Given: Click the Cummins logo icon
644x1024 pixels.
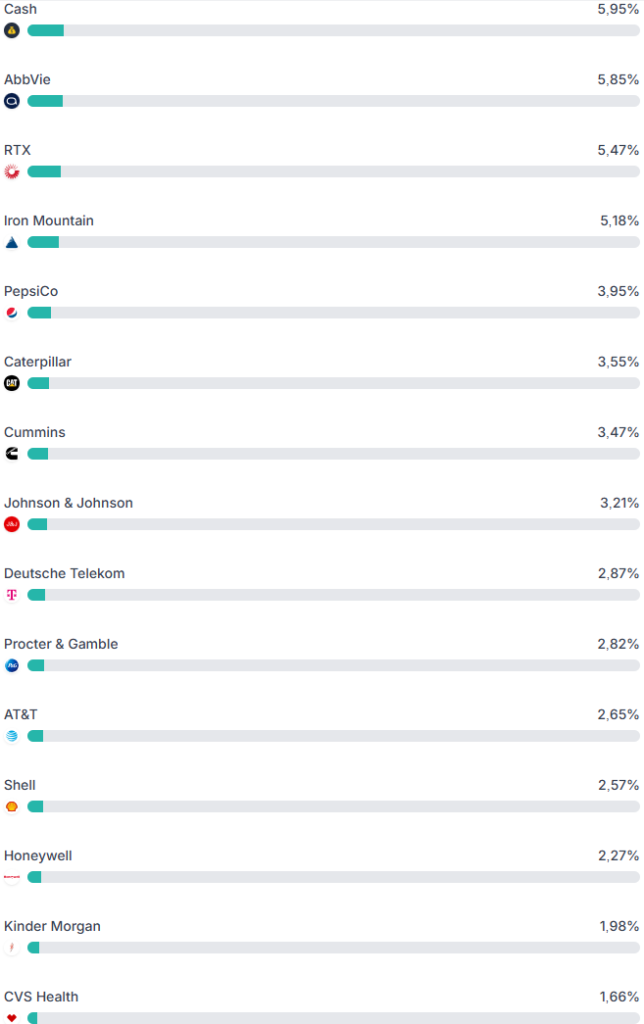Looking at the screenshot, I should click(12, 454).
